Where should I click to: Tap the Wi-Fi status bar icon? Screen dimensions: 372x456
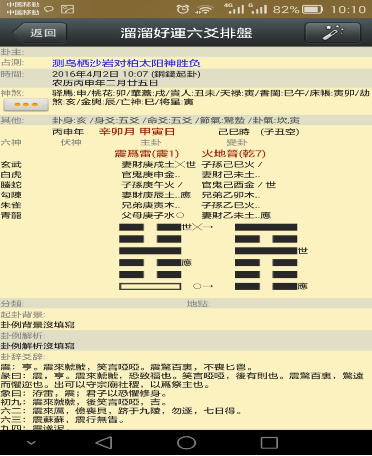point(204,9)
